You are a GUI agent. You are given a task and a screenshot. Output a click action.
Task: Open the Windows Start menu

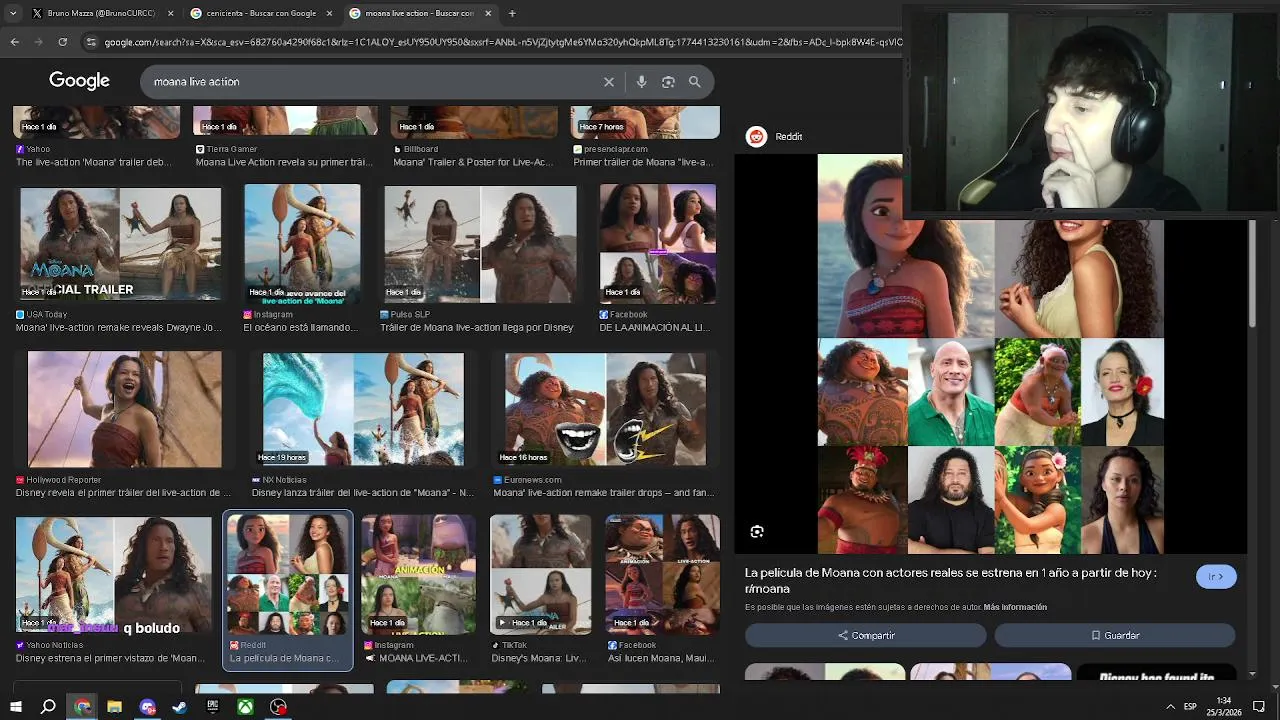coord(16,707)
